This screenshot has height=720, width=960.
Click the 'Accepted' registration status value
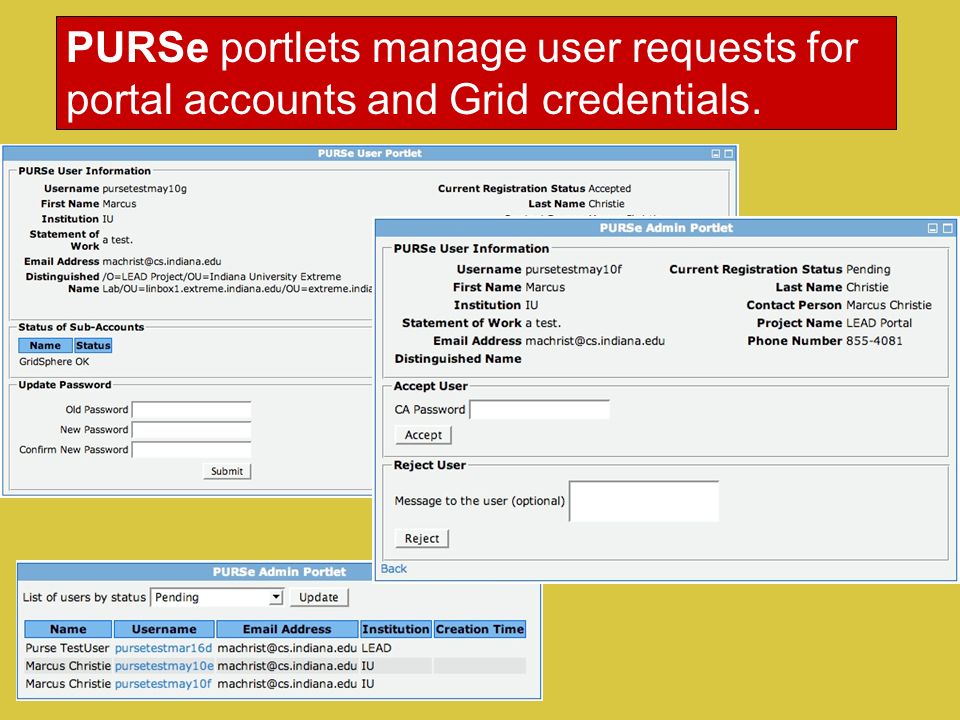609,189
